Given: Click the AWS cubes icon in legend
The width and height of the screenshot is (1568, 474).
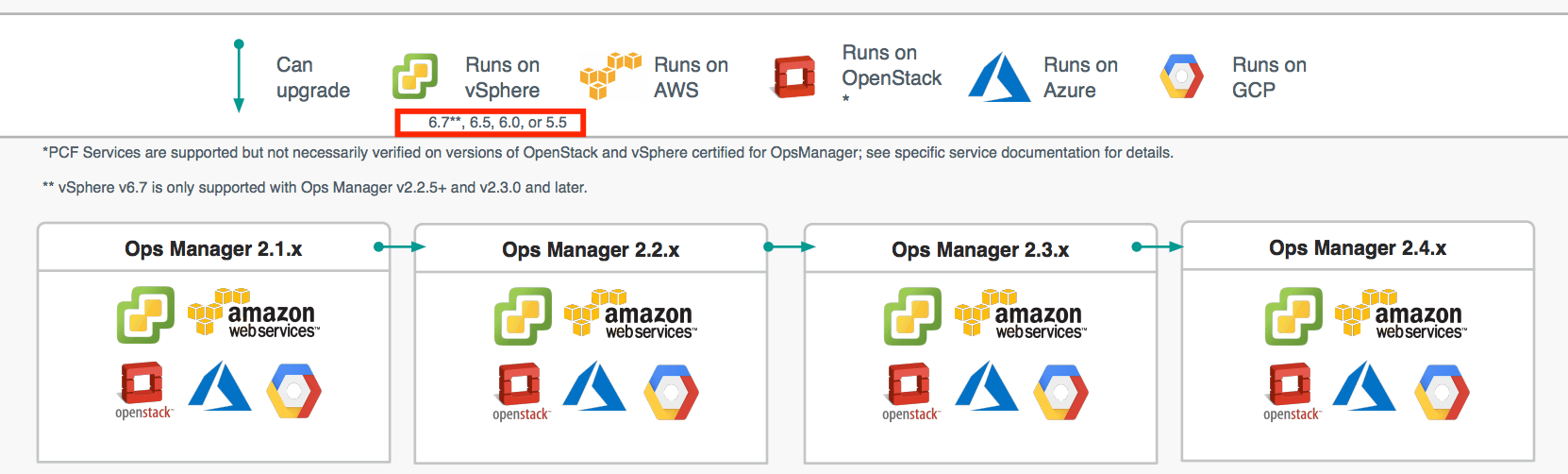Looking at the screenshot, I should click(609, 76).
